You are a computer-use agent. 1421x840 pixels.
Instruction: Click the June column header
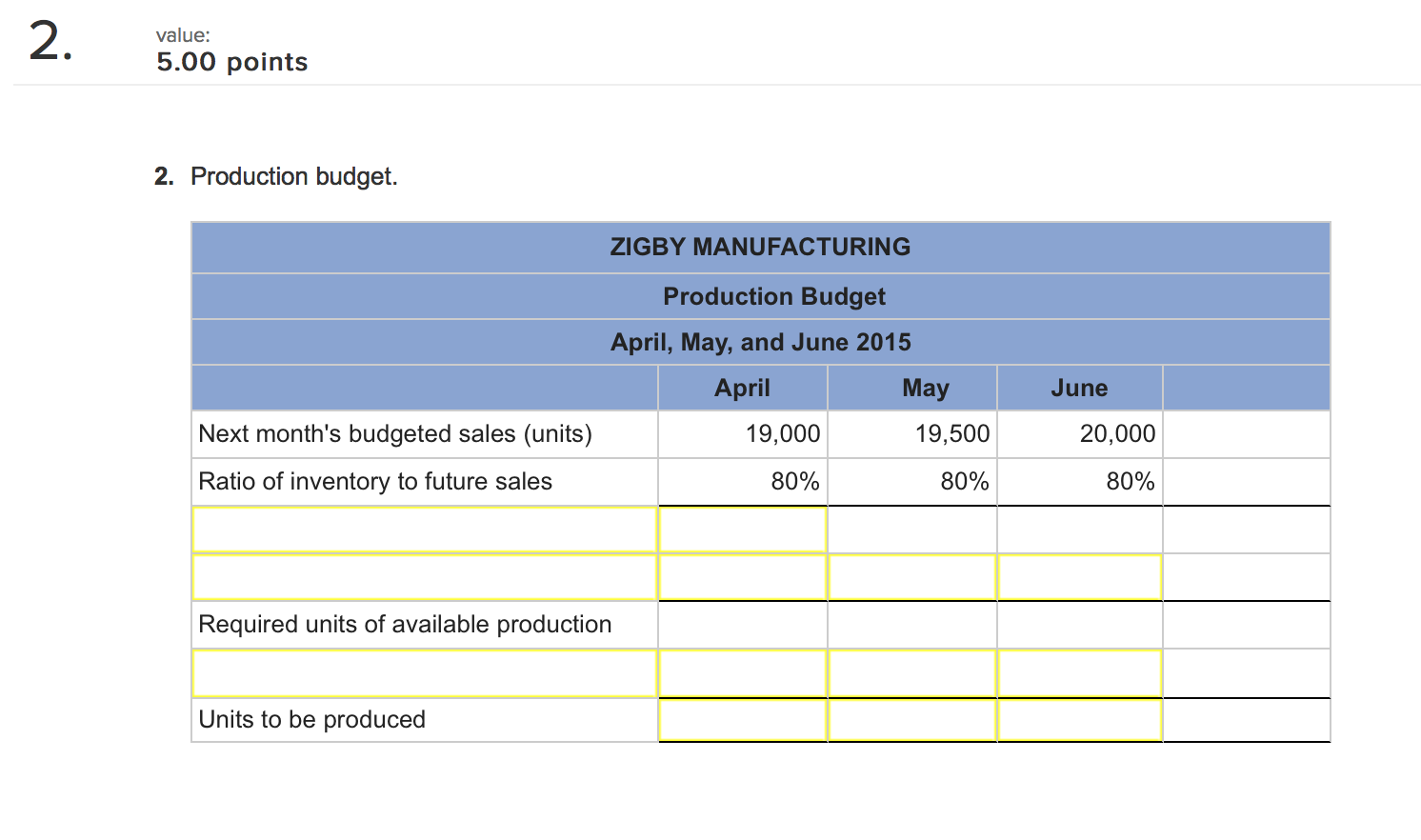coord(1079,389)
